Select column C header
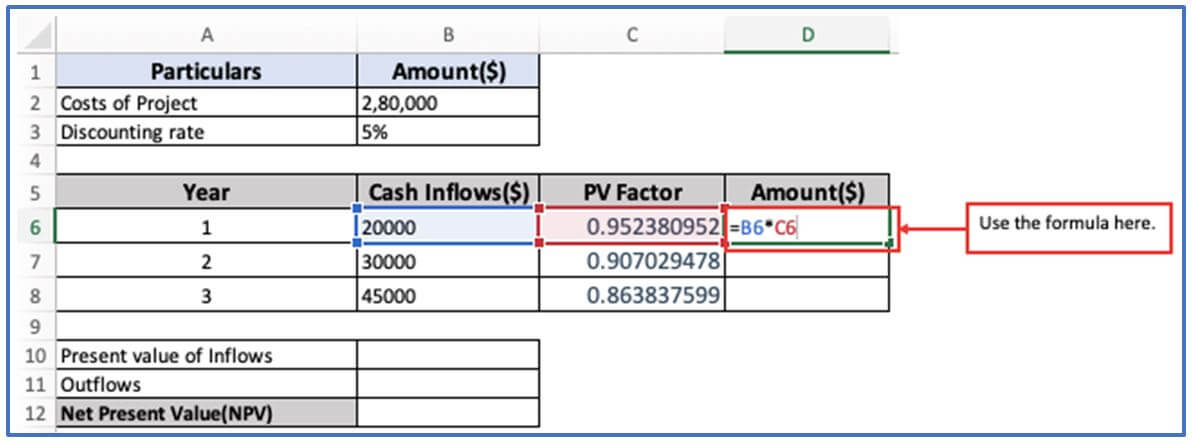This screenshot has width=1192, height=444. tap(632, 36)
